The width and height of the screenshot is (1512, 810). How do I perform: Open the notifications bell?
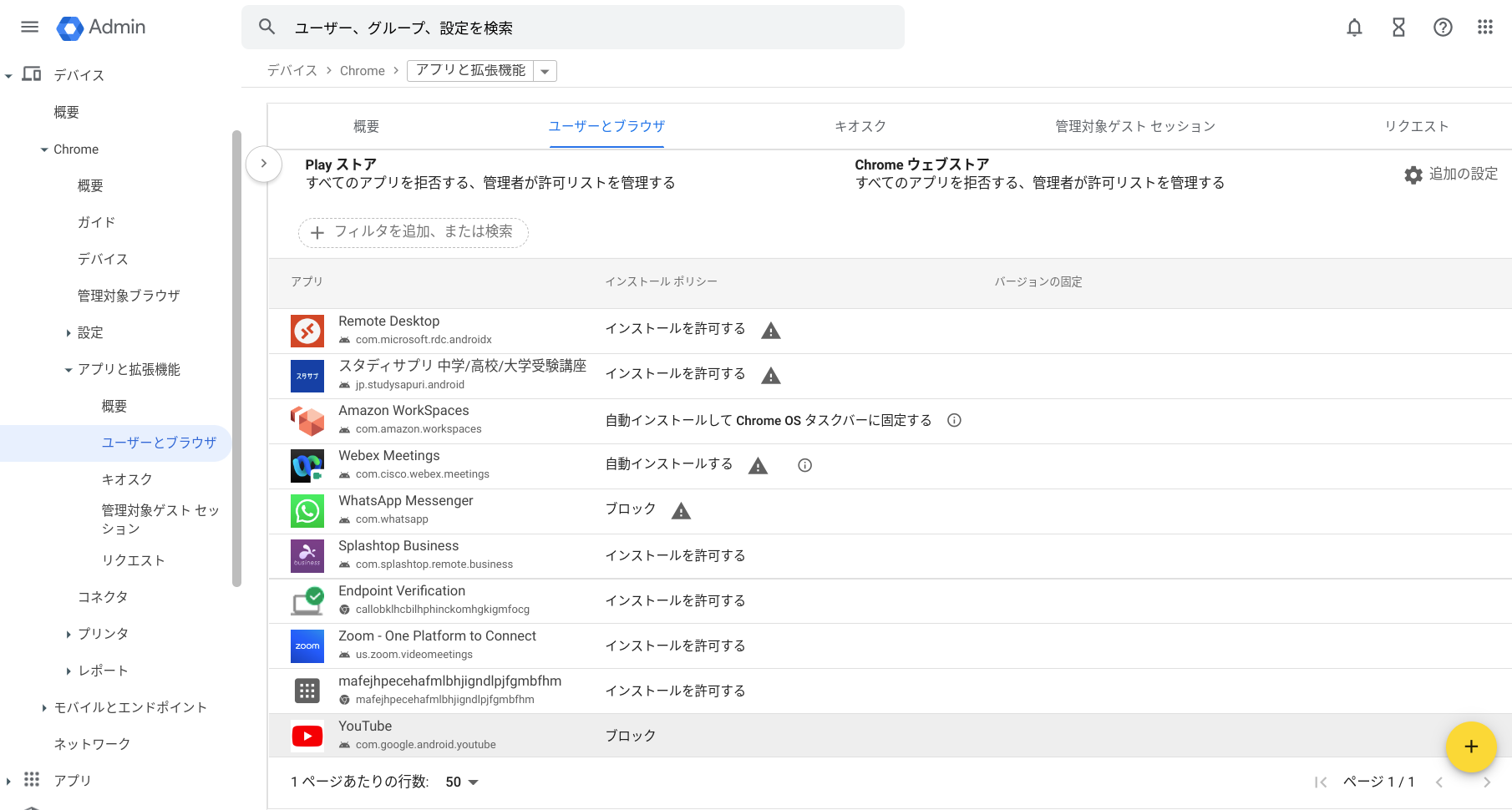(x=1354, y=28)
